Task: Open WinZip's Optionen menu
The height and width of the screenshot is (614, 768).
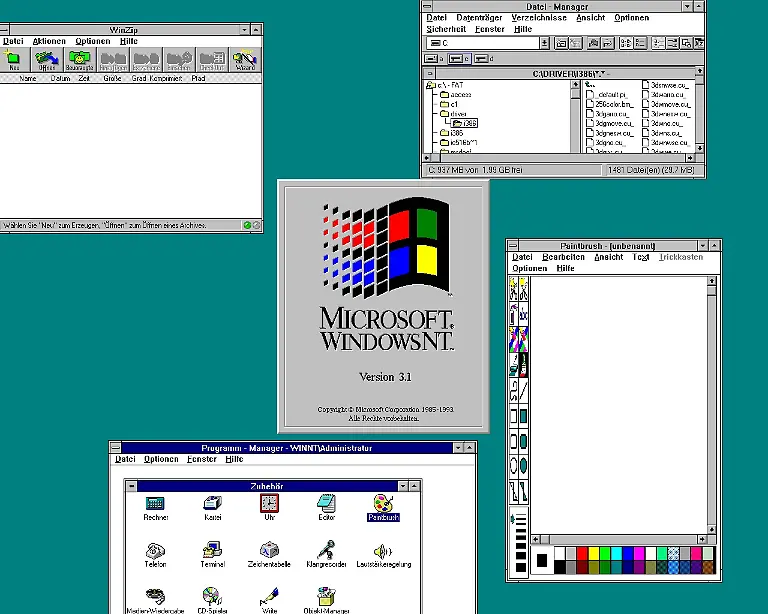Action: point(93,41)
